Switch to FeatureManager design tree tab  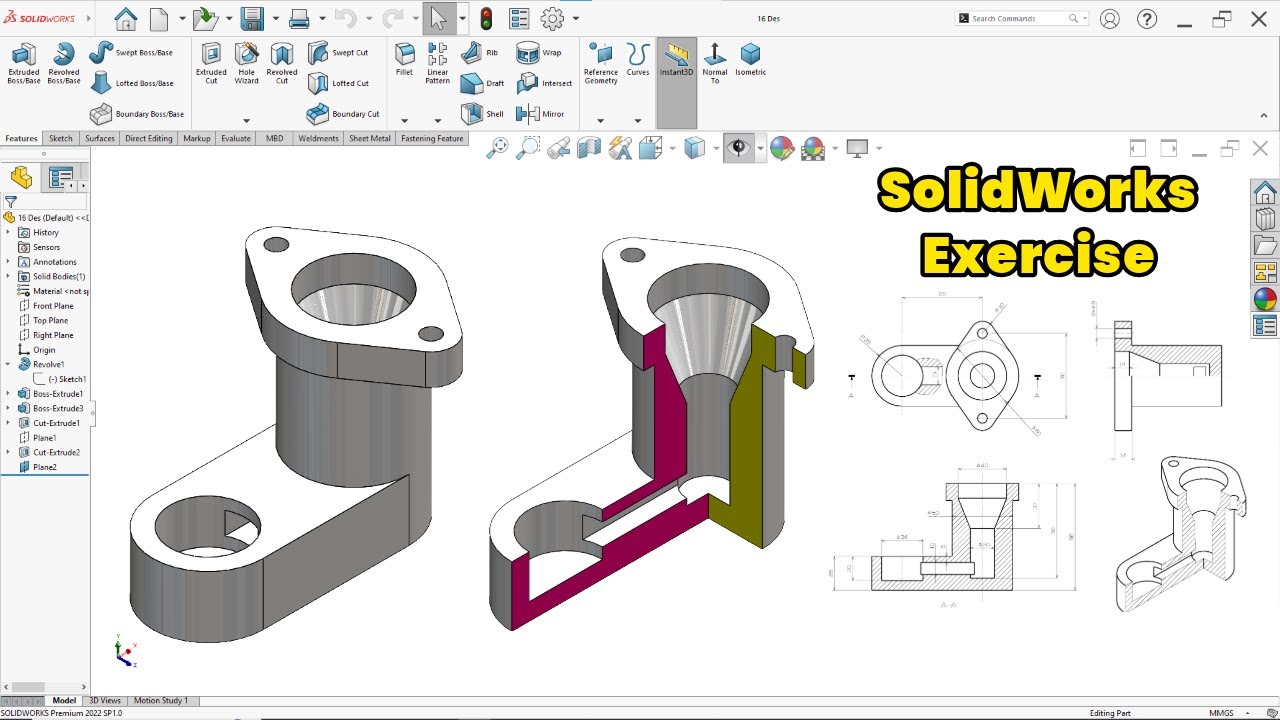[21, 179]
